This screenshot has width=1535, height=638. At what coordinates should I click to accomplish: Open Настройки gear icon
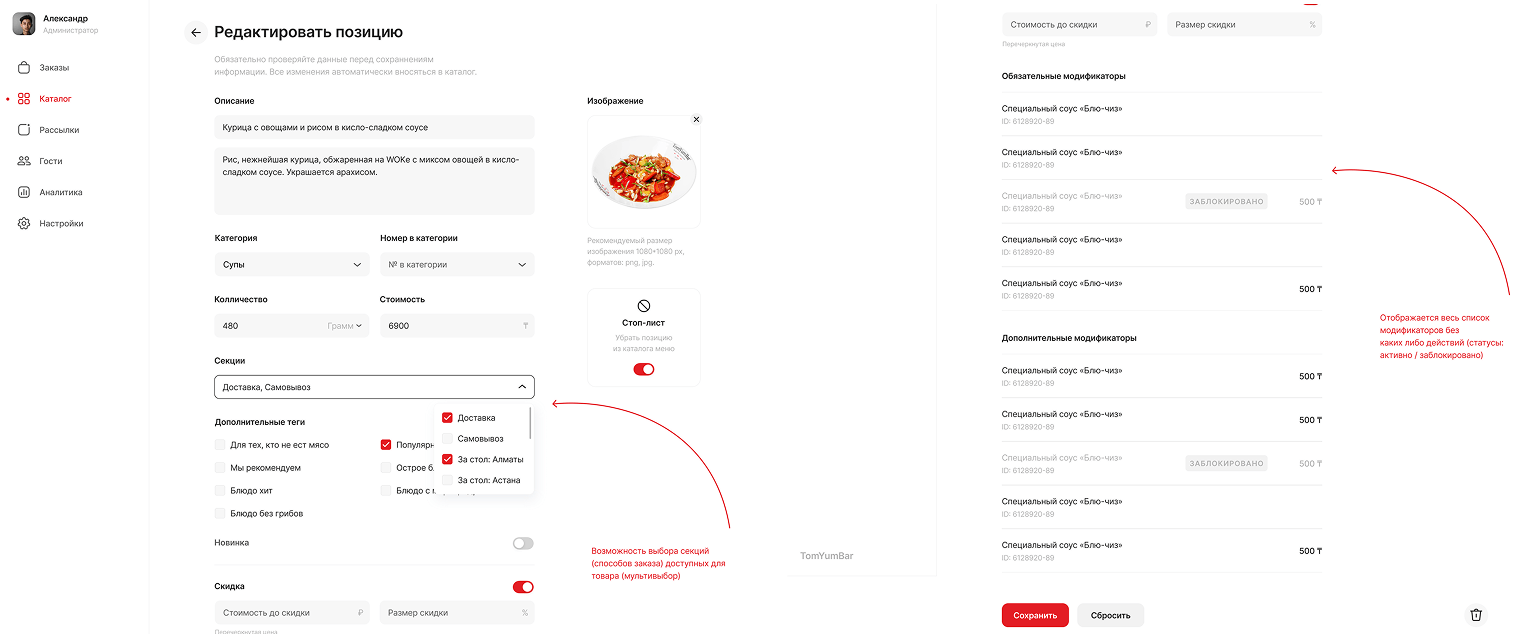(24, 223)
